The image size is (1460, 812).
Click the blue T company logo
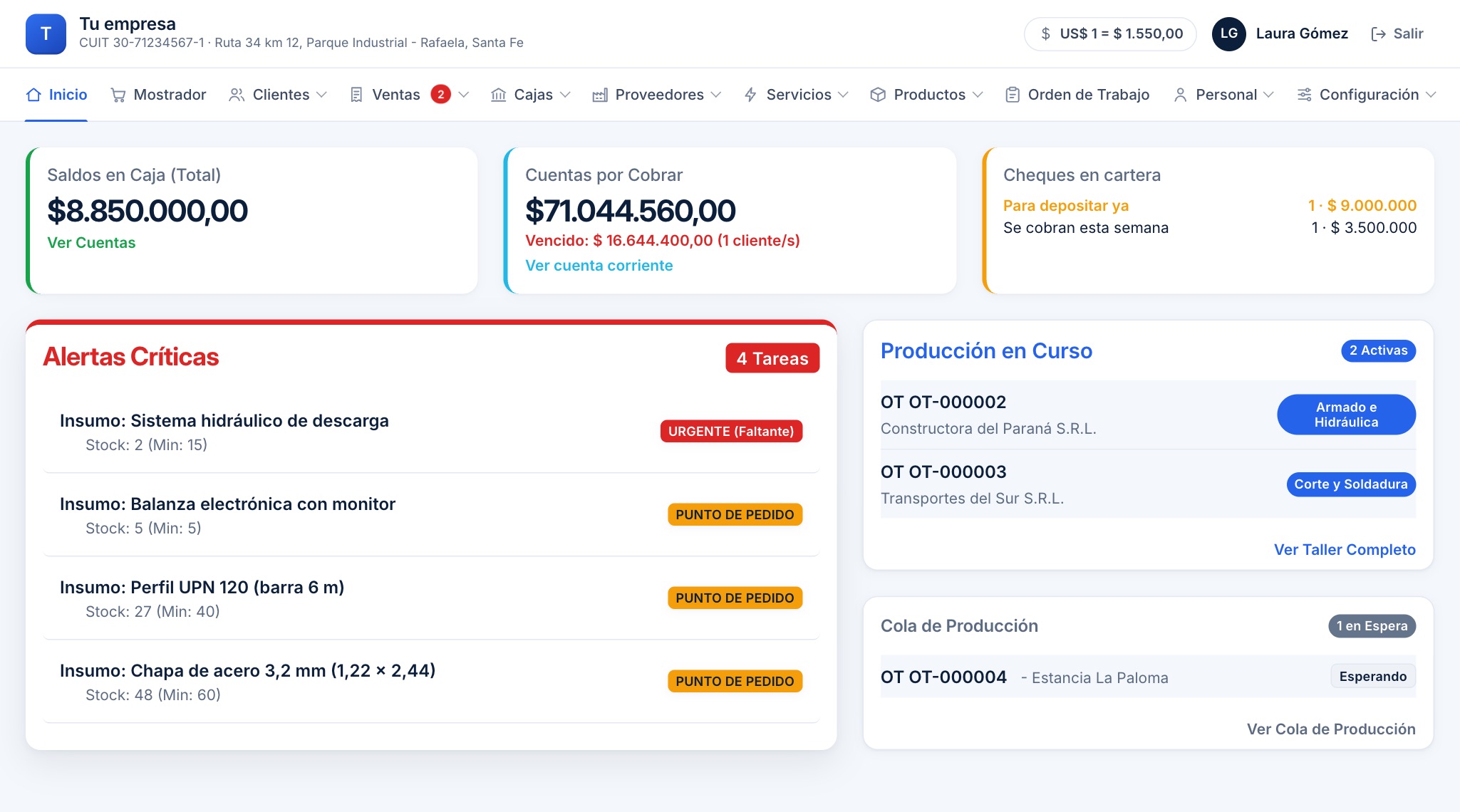[x=46, y=33]
